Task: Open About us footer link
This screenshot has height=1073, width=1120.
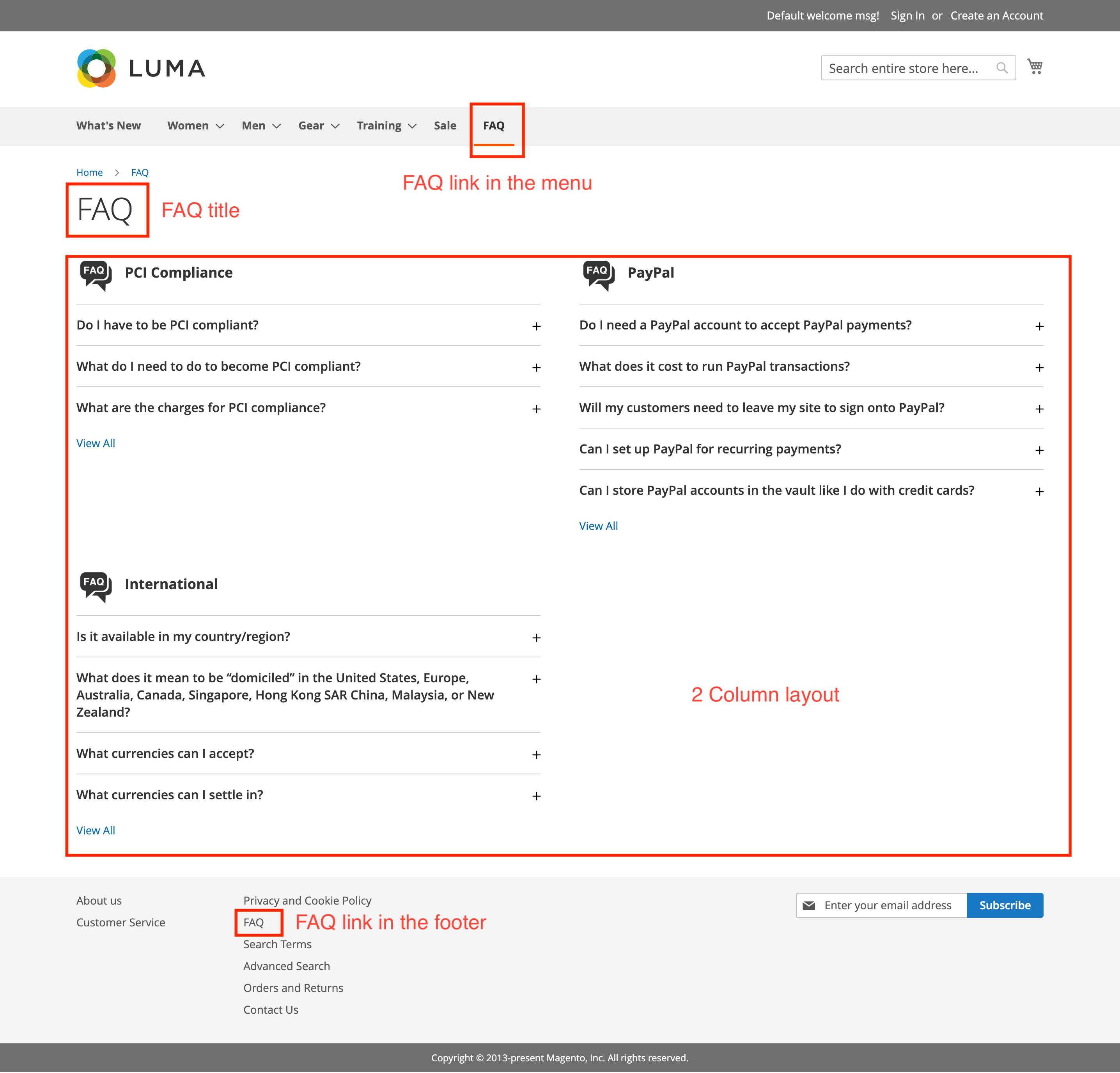Action: click(x=99, y=901)
